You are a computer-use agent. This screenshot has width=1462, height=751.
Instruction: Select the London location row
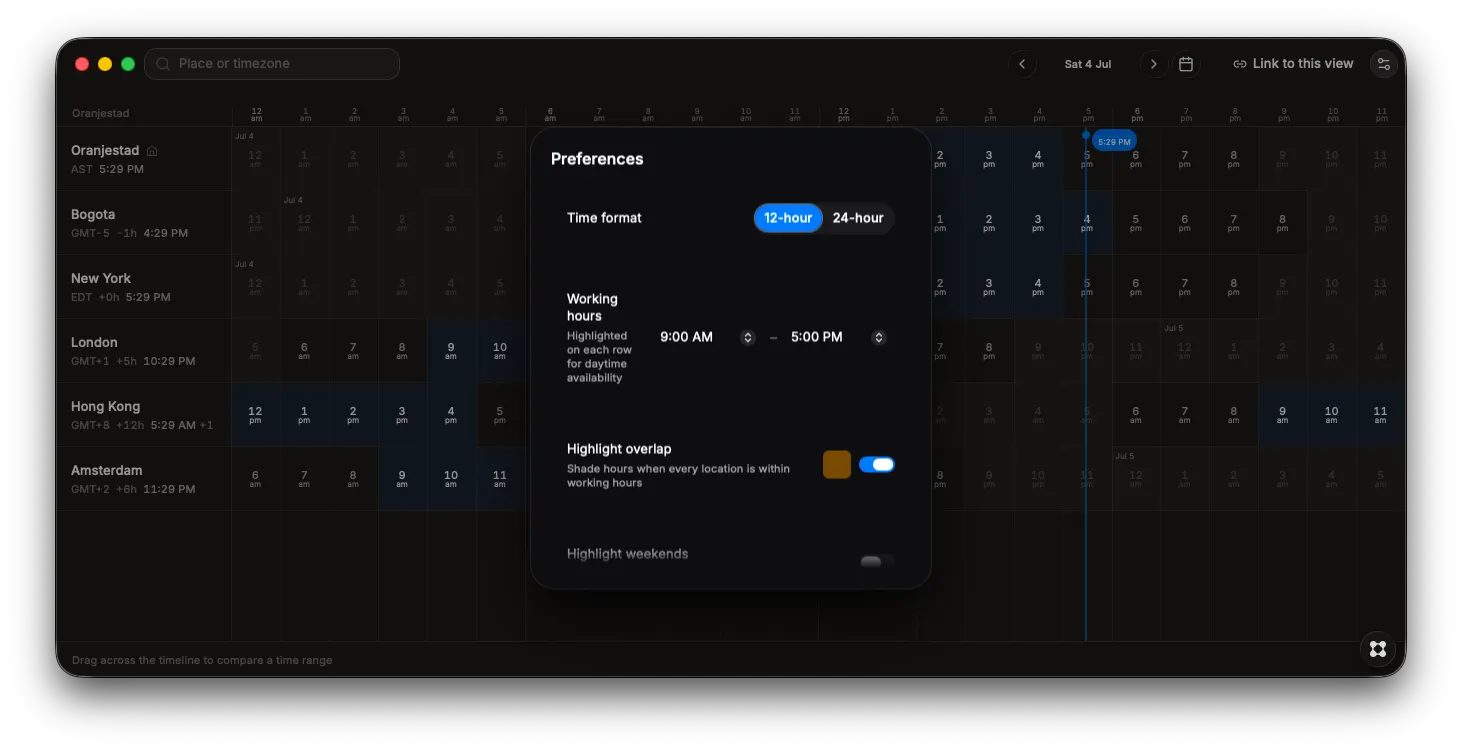coord(144,351)
